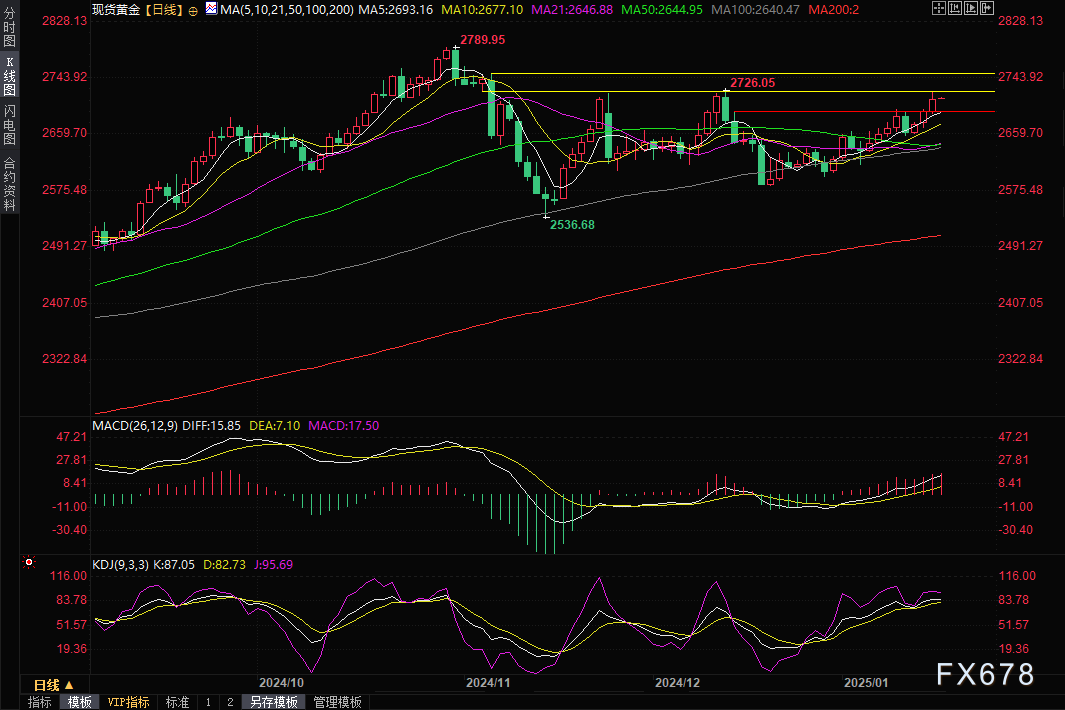1065x710 pixels.
Task: Click the 另存模板 button
Action: [274, 702]
